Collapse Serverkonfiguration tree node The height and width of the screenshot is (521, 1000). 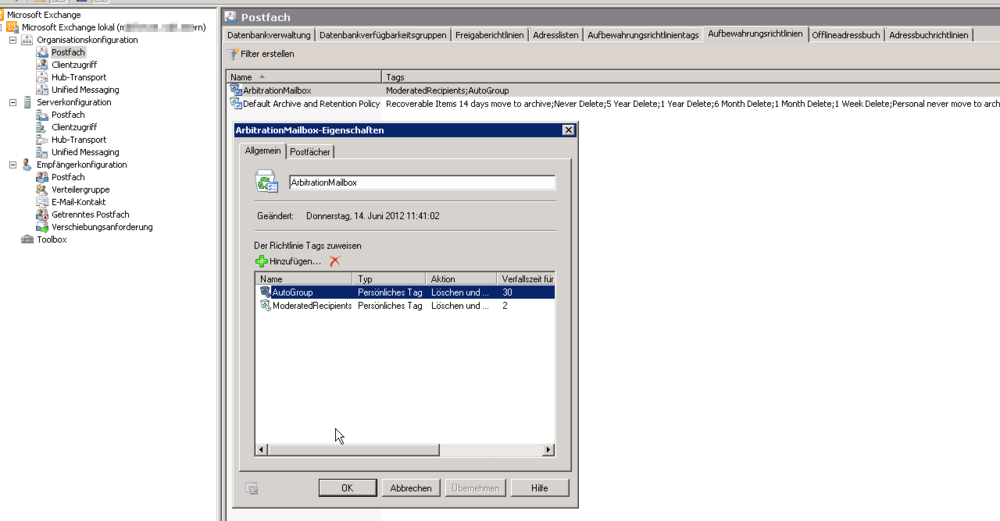click(x=13, y=102)
